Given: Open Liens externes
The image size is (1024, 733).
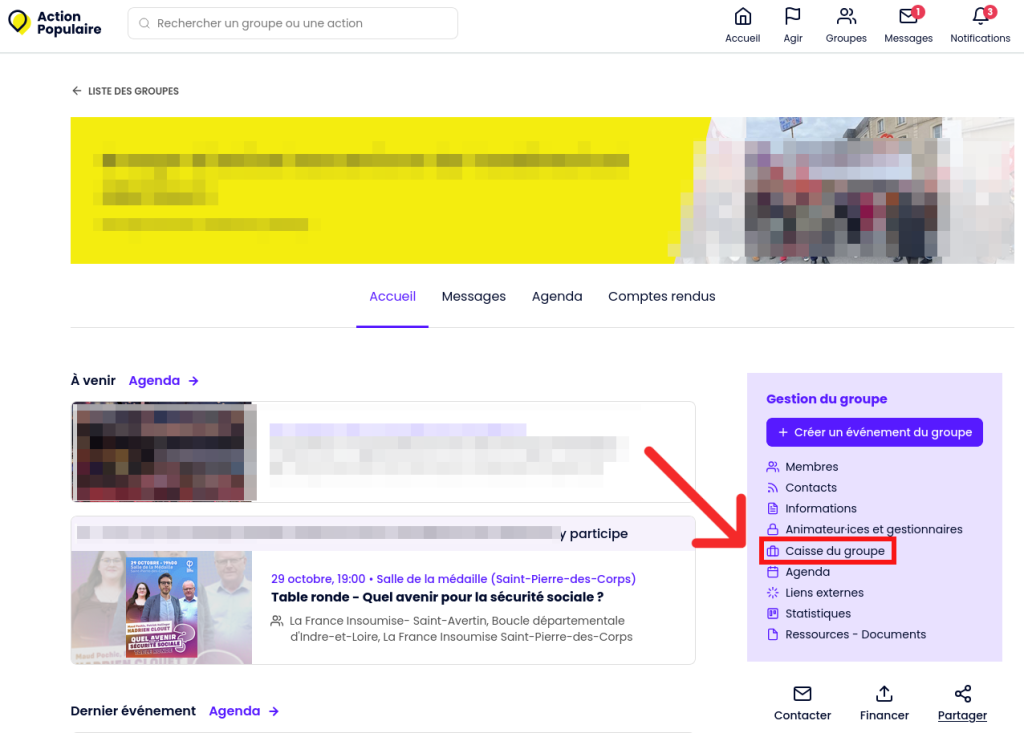Looking at the screenshot, I should tap(824, 593).
